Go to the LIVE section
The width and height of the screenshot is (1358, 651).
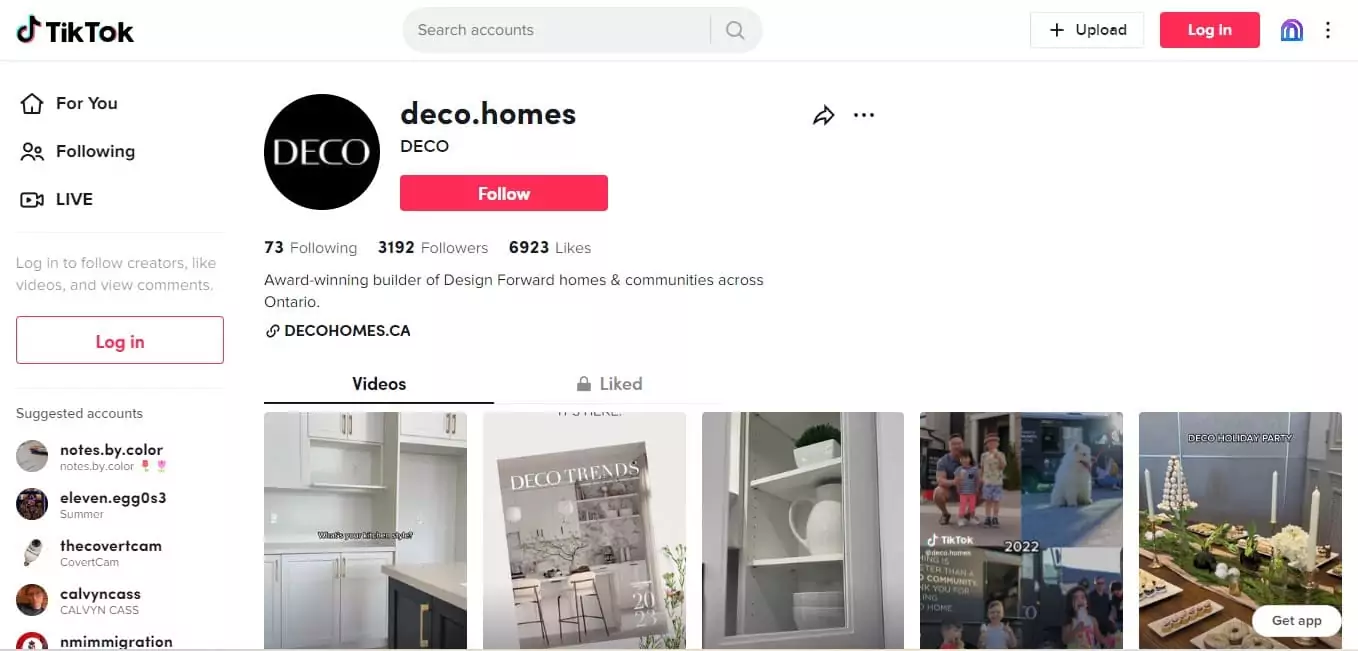point(57,199)
